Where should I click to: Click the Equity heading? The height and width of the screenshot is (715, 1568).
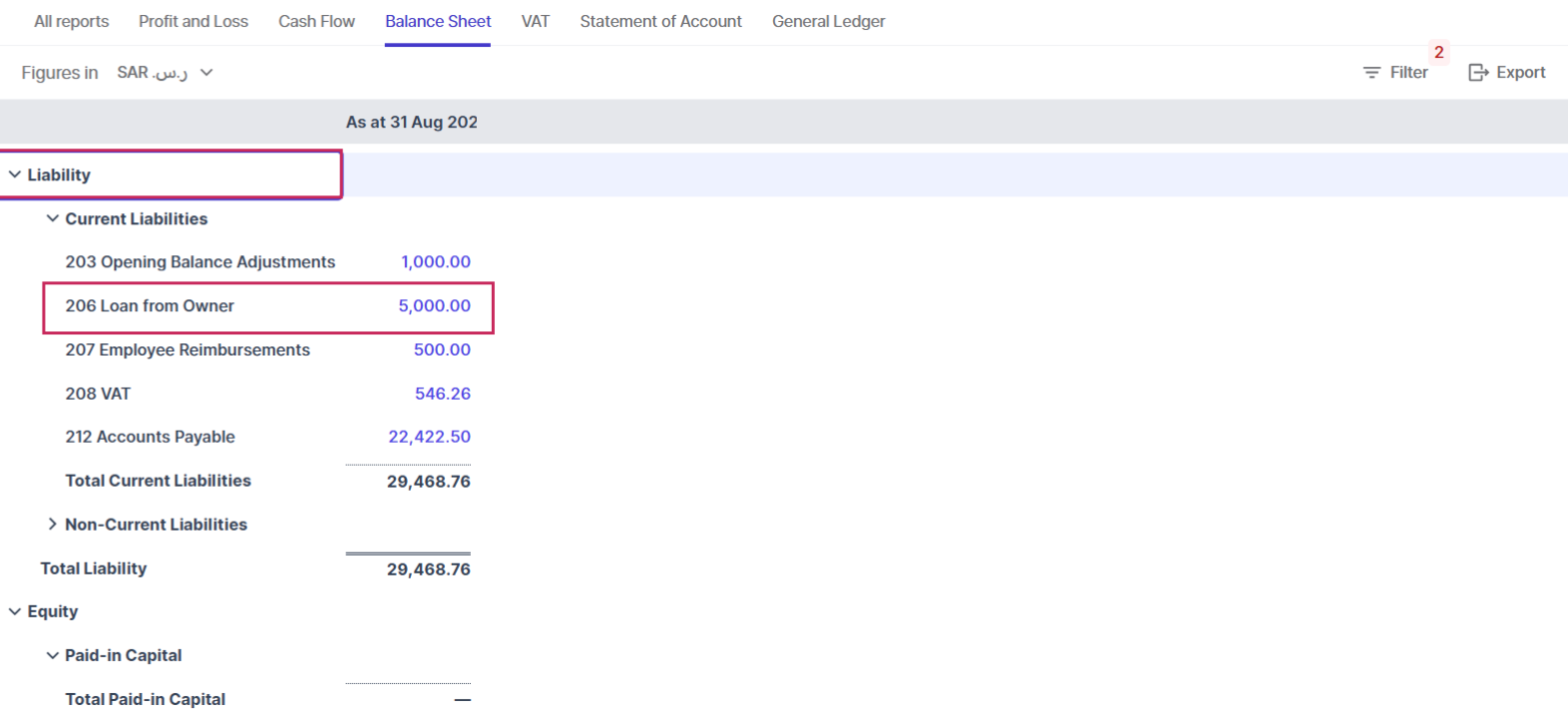click(53, 611)
